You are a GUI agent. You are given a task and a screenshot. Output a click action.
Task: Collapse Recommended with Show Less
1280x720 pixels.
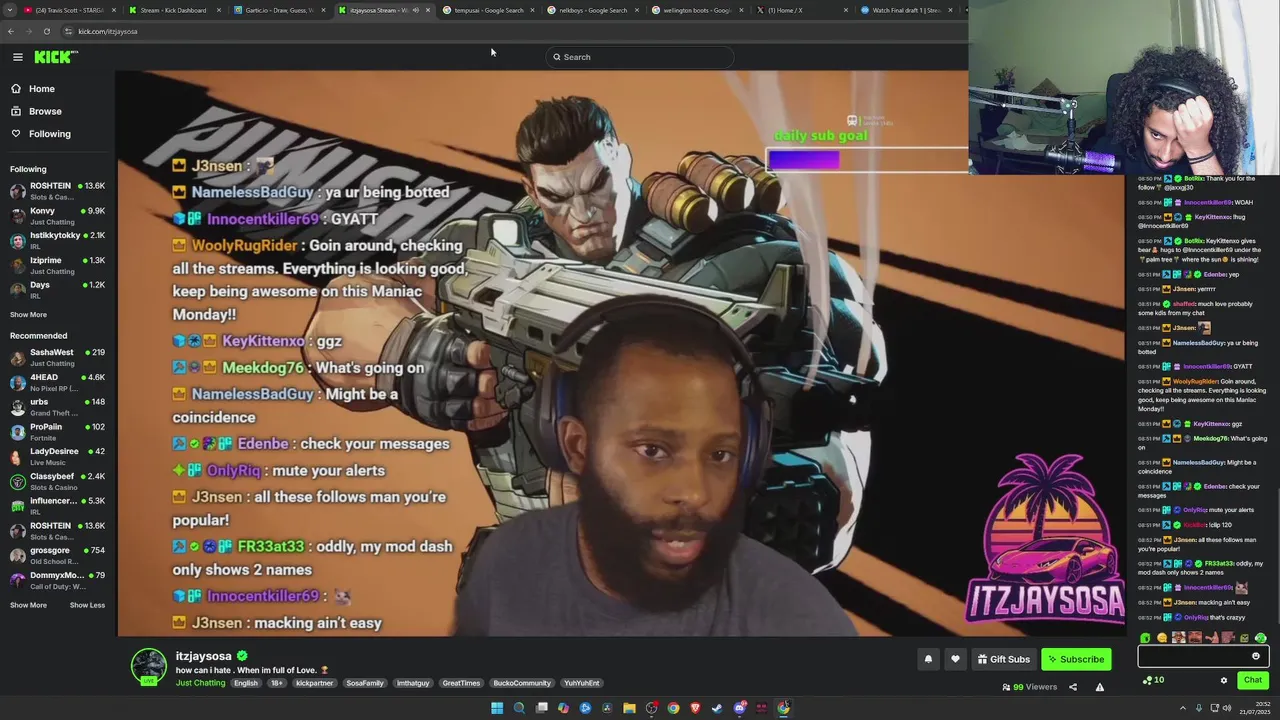pos(87,605)
